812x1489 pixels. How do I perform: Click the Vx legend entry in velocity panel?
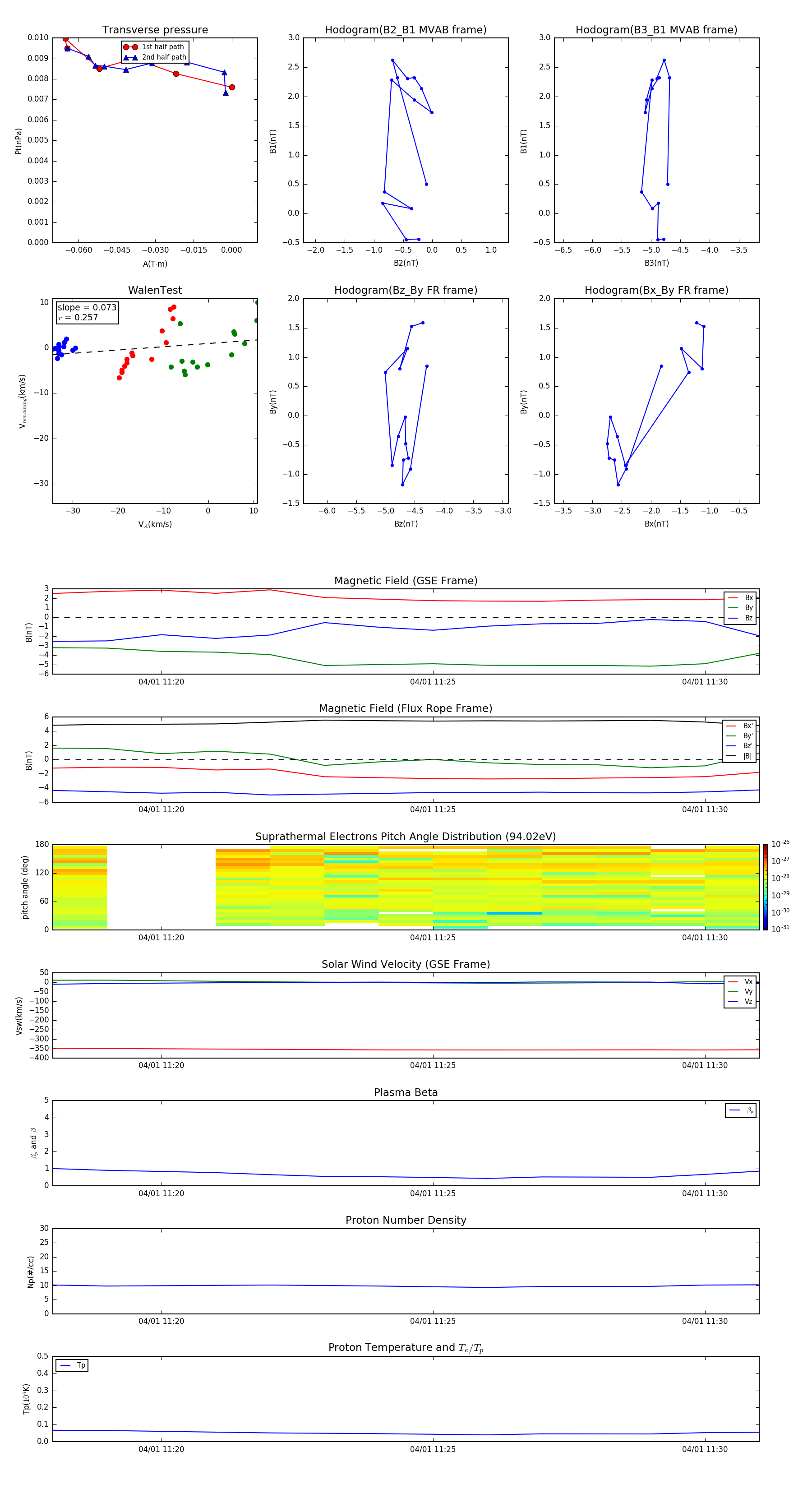click(740, 981)
